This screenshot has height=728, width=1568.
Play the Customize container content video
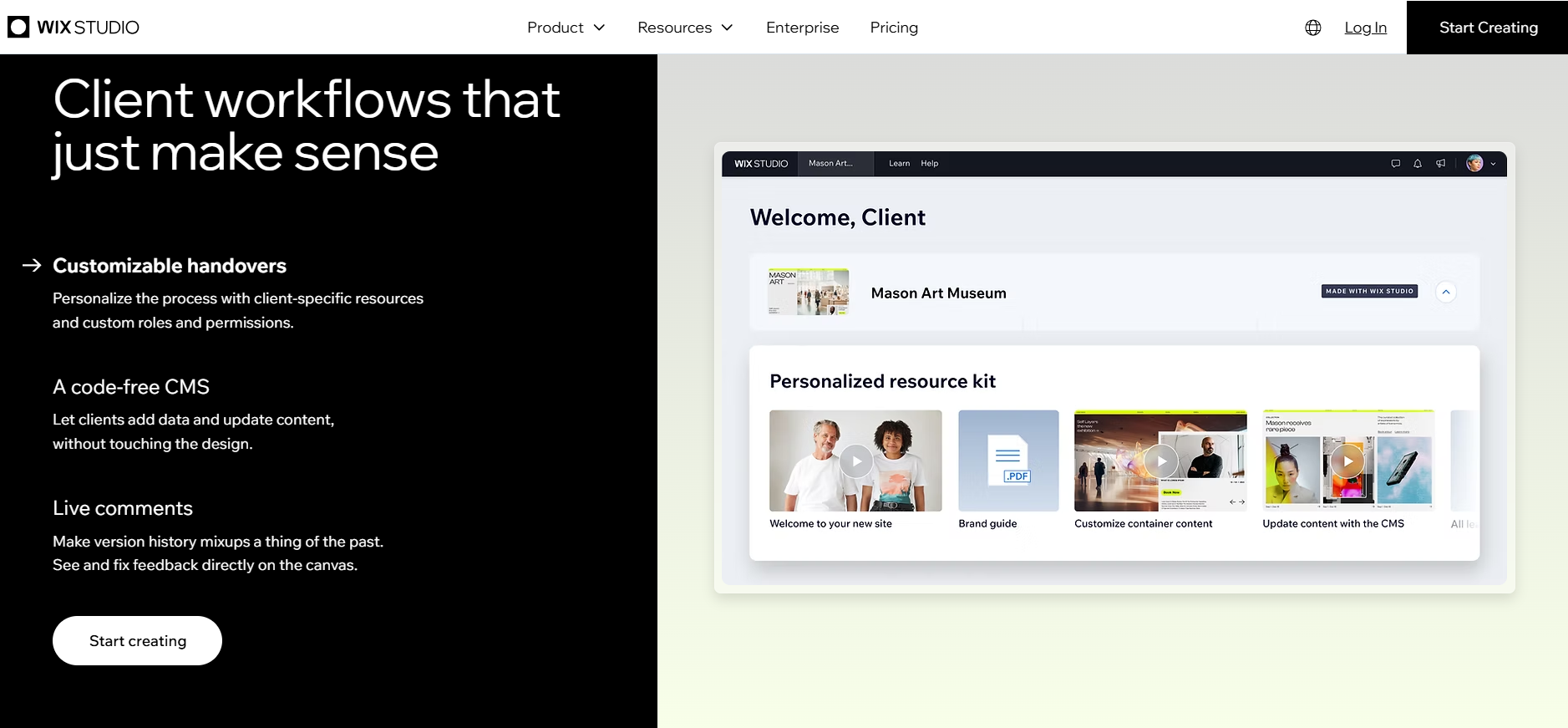click(x=1160, y=461)
